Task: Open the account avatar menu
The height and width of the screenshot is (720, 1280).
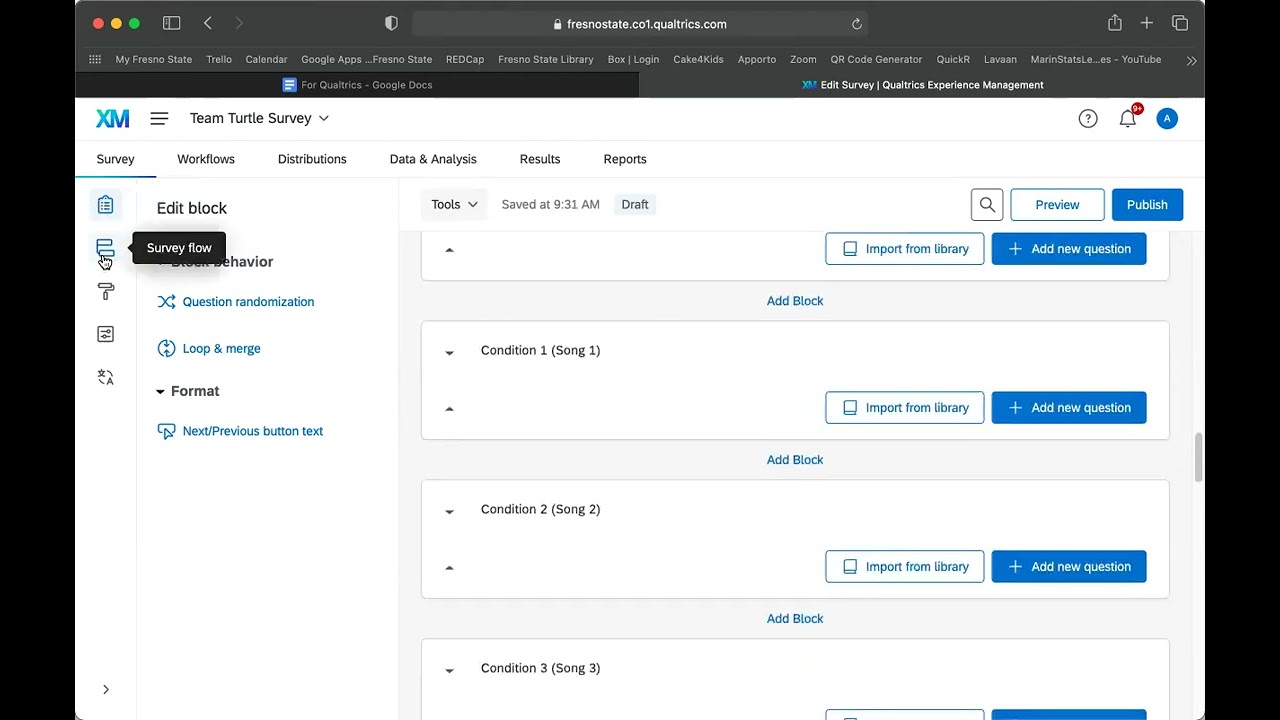Action: (x=1167, y=119)
